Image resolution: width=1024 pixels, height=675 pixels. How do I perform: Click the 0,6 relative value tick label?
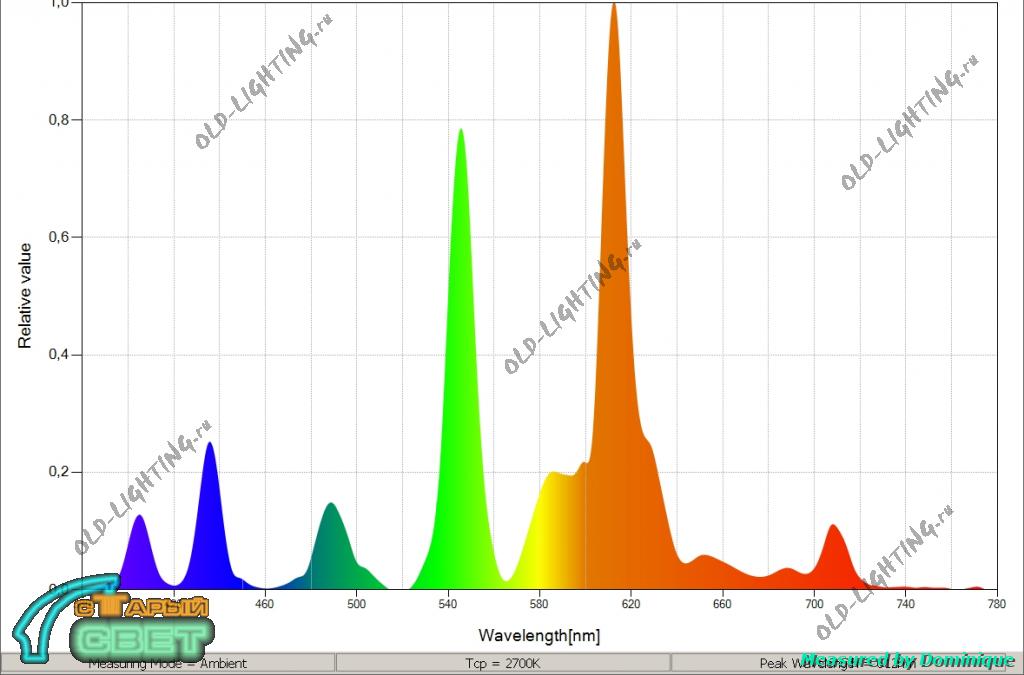point(57,237)
